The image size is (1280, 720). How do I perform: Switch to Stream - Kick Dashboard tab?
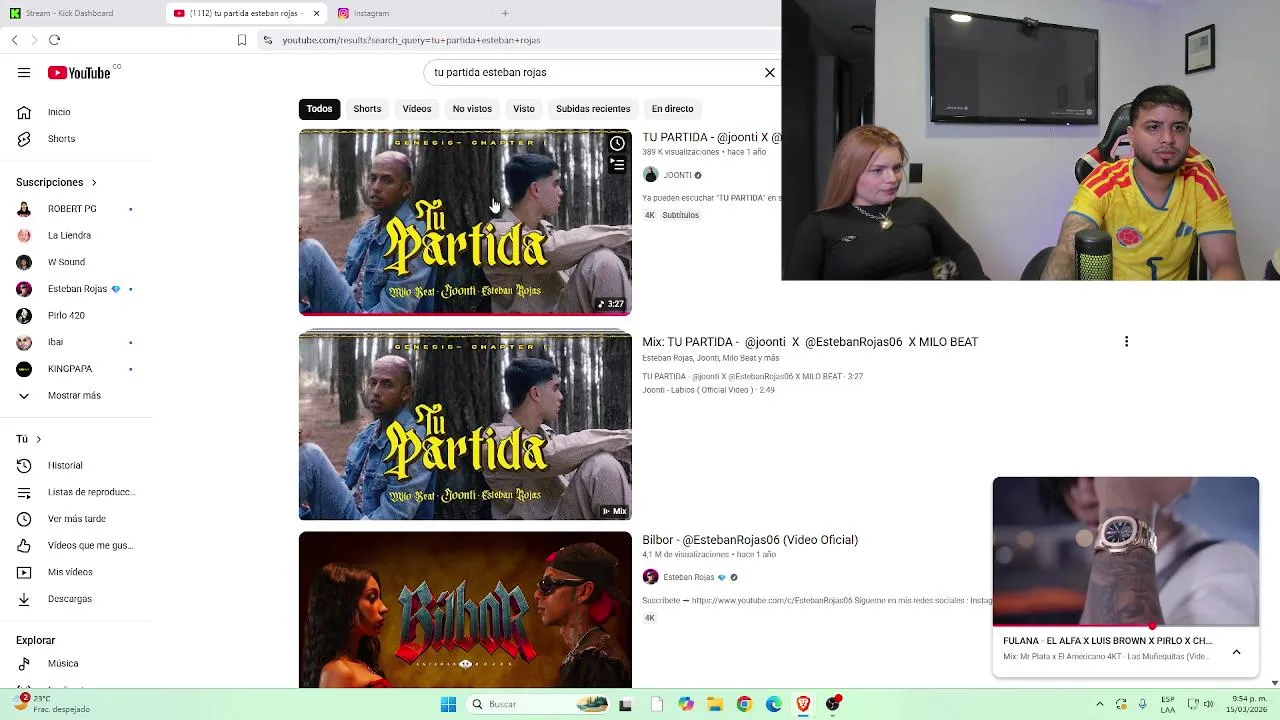click(80, 13)
